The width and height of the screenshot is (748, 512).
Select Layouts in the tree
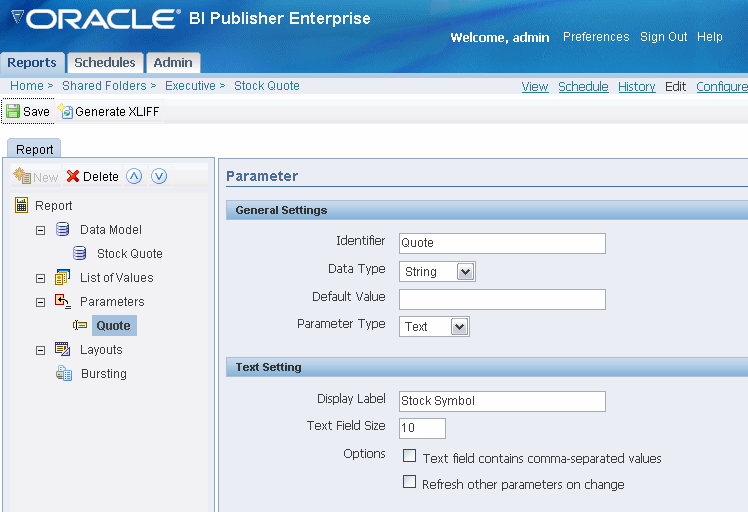[x=101, y=349]
